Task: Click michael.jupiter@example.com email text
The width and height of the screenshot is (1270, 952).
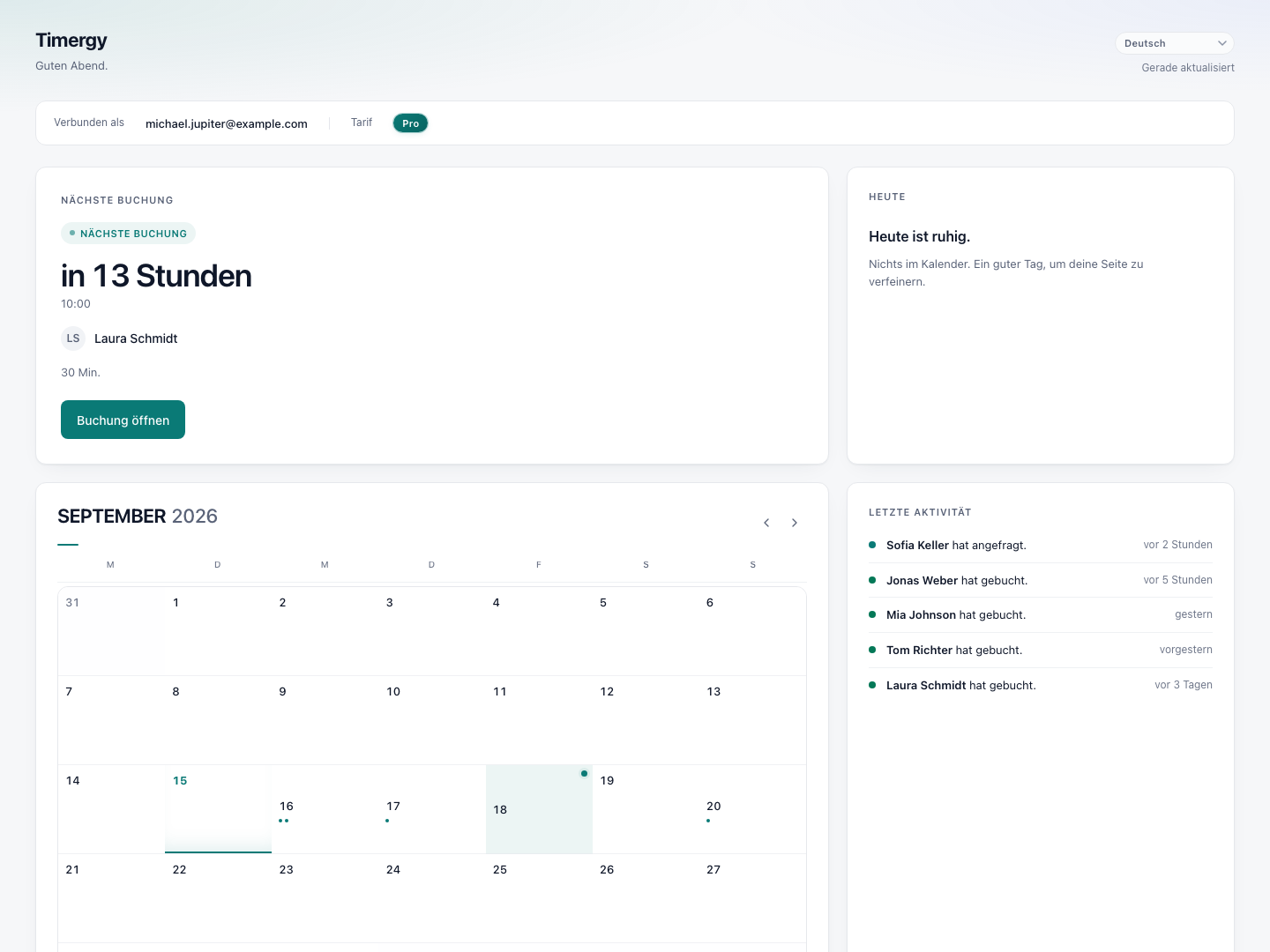Action: (x=227, y=123)
